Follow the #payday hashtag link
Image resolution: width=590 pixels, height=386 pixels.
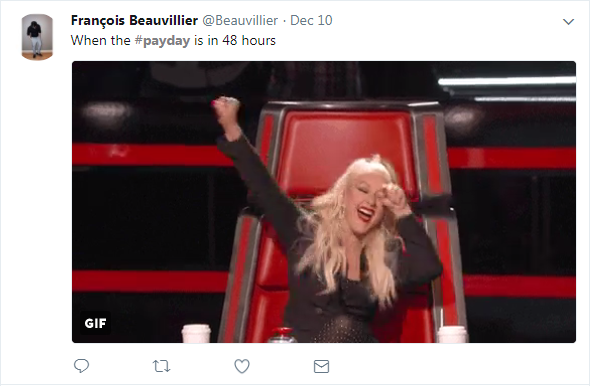tap(162, 41)
